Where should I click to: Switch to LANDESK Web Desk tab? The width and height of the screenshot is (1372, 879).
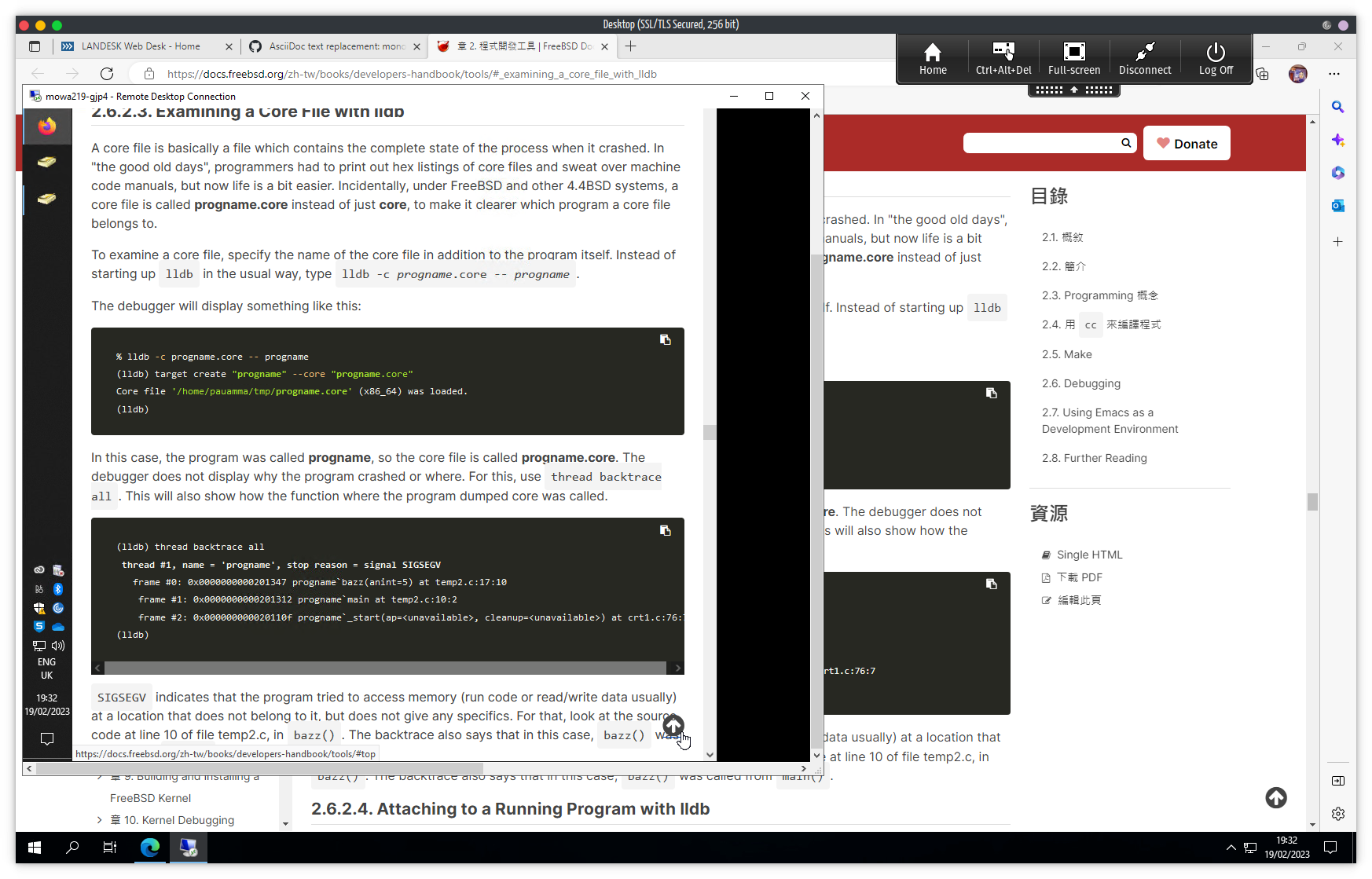141,46
